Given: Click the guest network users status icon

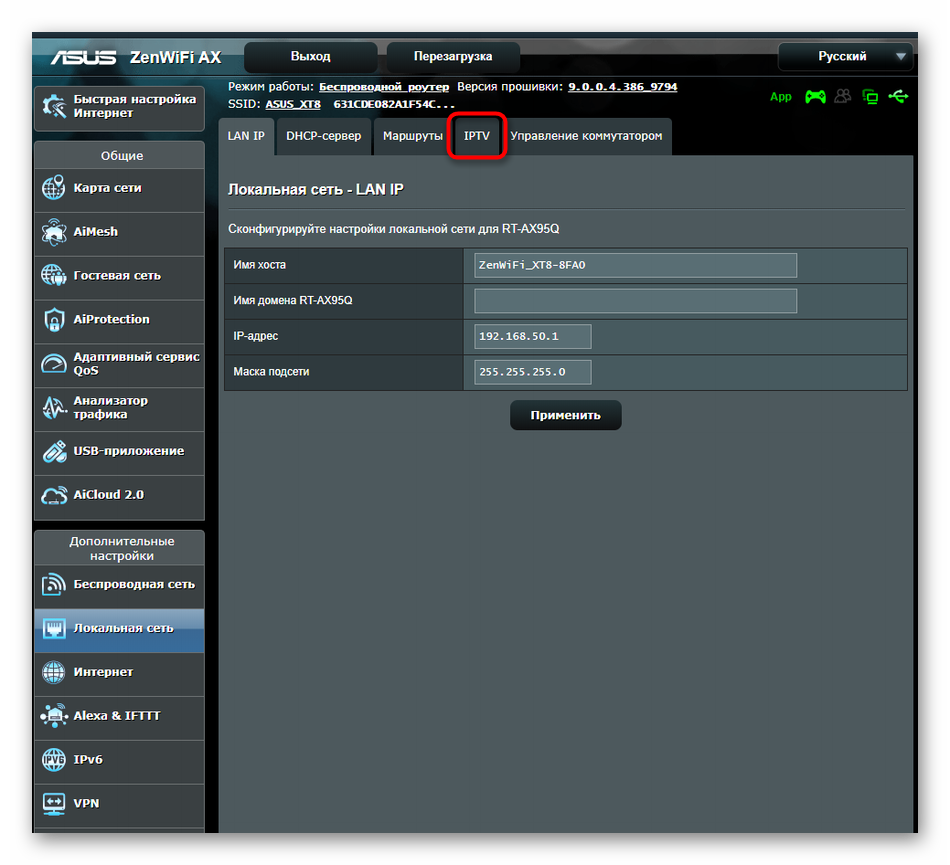Looking at the screenshot, I should coord(843,97).
